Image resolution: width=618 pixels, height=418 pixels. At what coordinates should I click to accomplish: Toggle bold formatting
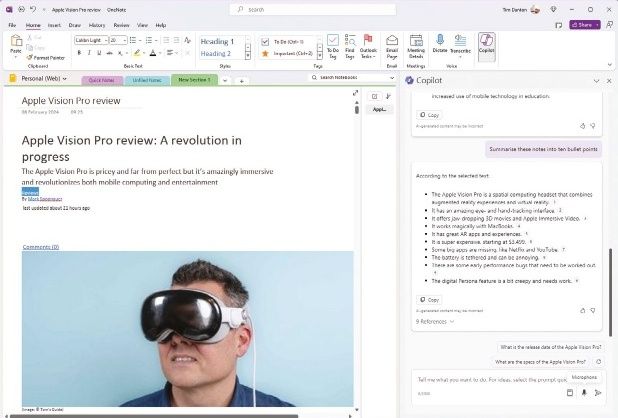[79, 53]
